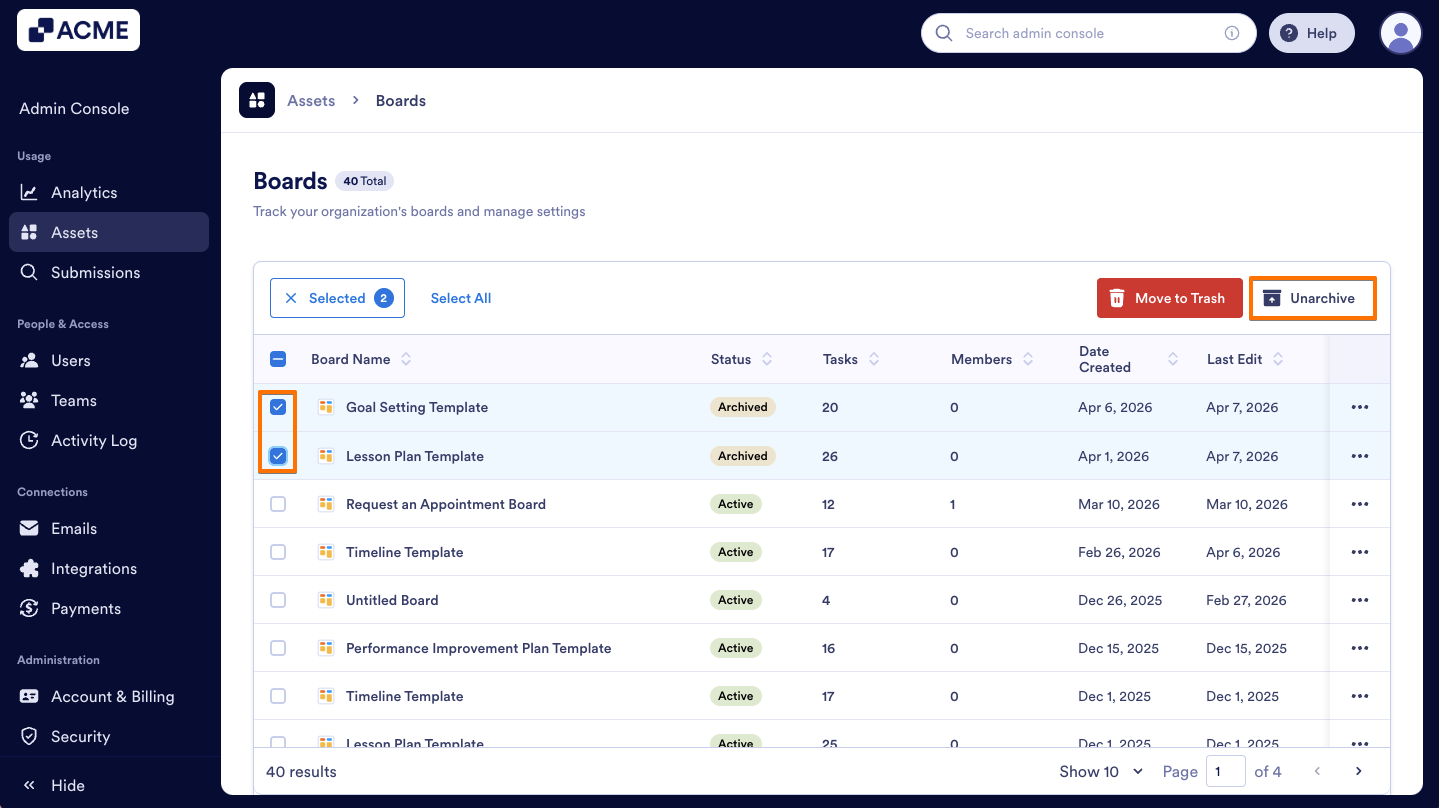Open the row actions menu for Untitled Board
This screenshot has height=808, width=1439.
[1359, 599]
